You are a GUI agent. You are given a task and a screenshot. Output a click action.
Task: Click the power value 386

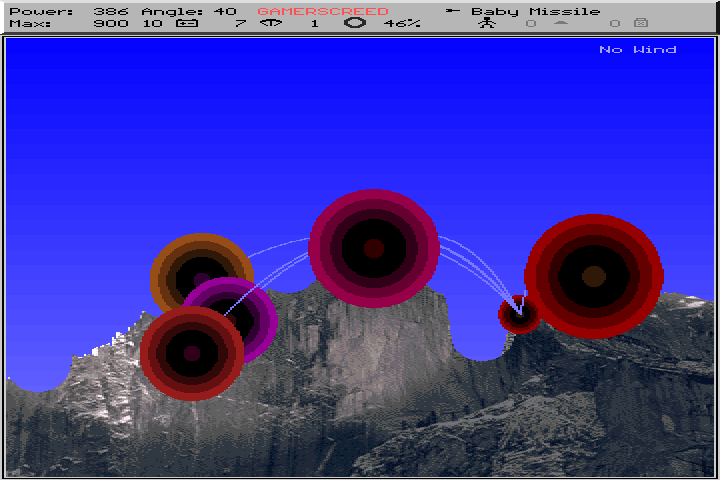coord(111,11)
